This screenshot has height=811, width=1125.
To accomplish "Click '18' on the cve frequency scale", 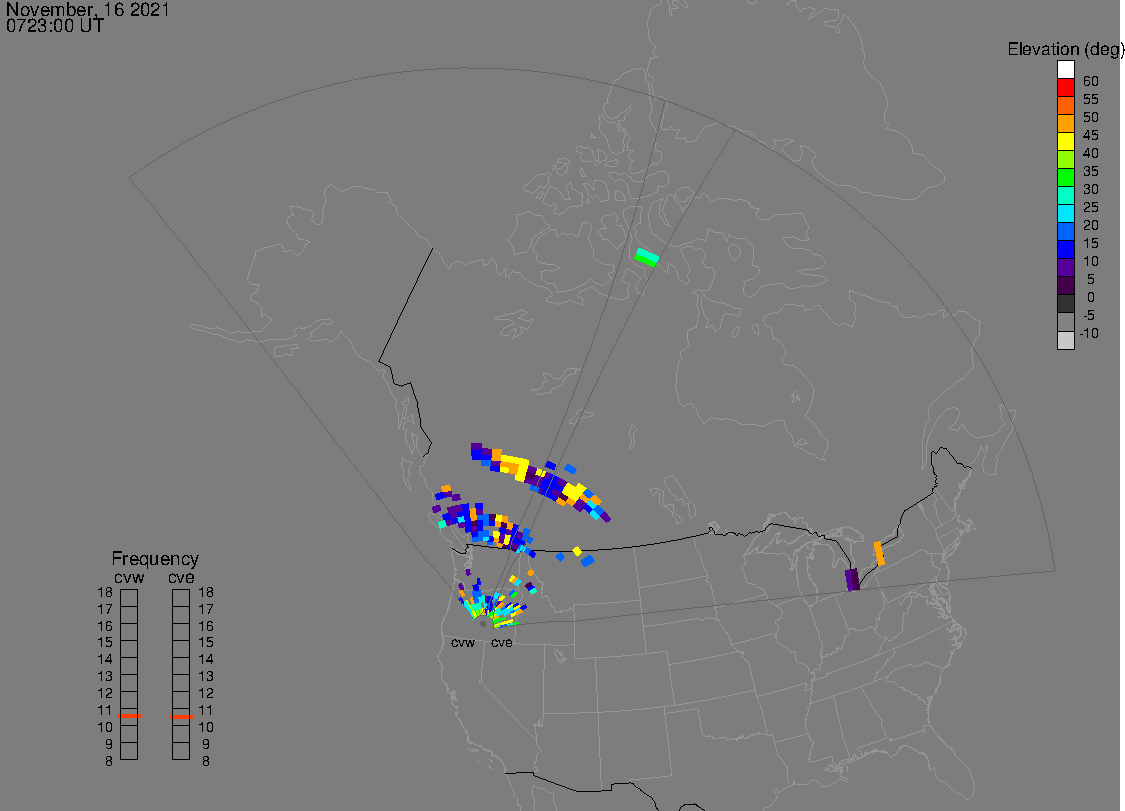I will point(206,592).
